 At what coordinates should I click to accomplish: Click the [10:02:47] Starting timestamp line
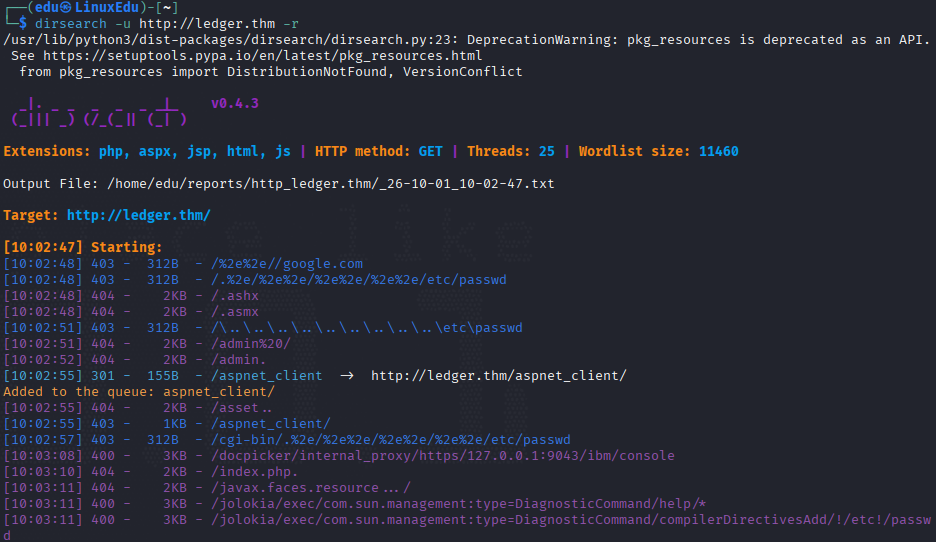click(82, 247)
